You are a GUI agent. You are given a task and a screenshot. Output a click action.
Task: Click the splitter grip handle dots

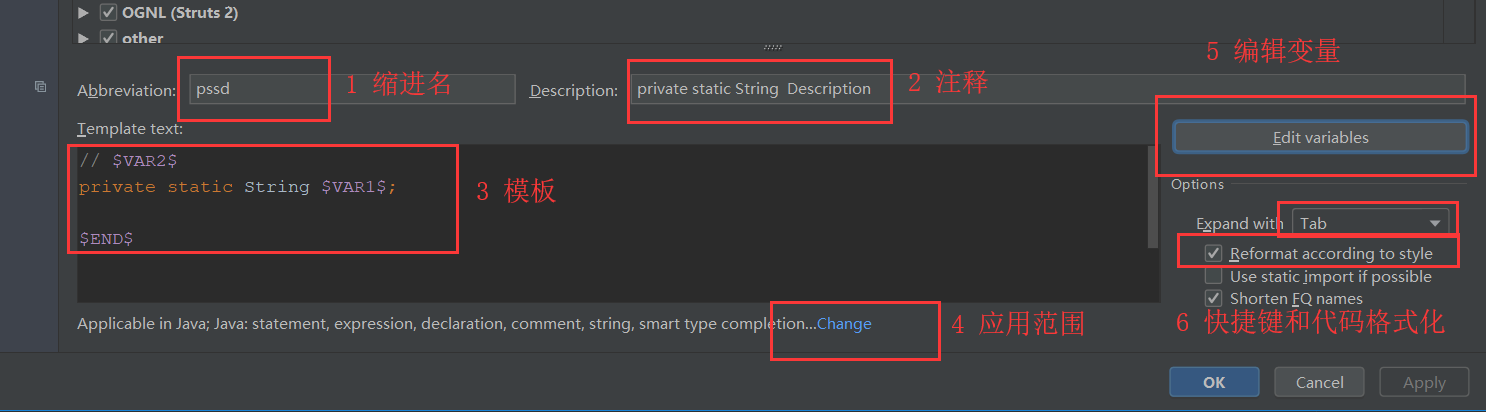click(x=772, y=47)
